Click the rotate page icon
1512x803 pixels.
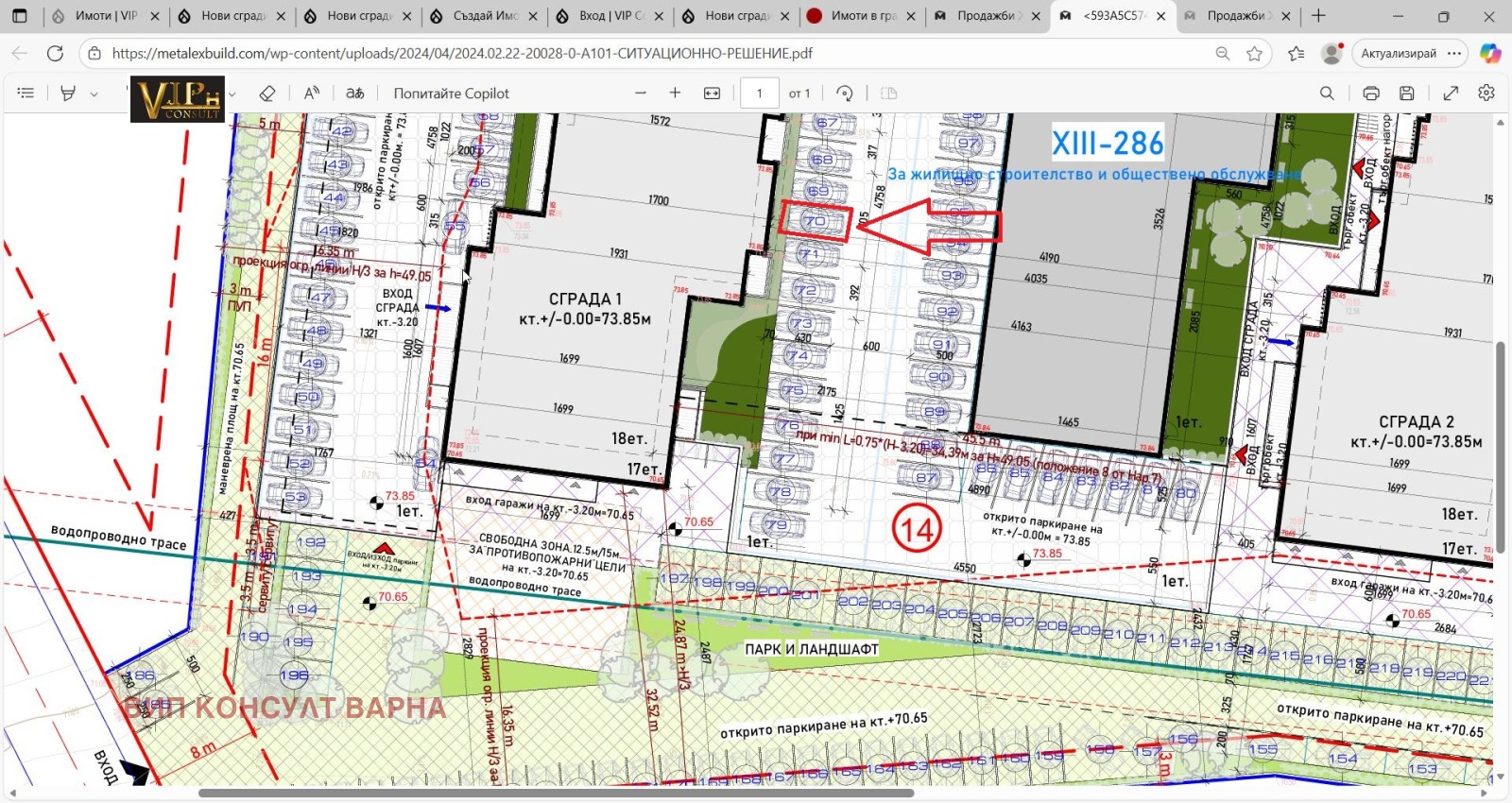tap(845, 93)
